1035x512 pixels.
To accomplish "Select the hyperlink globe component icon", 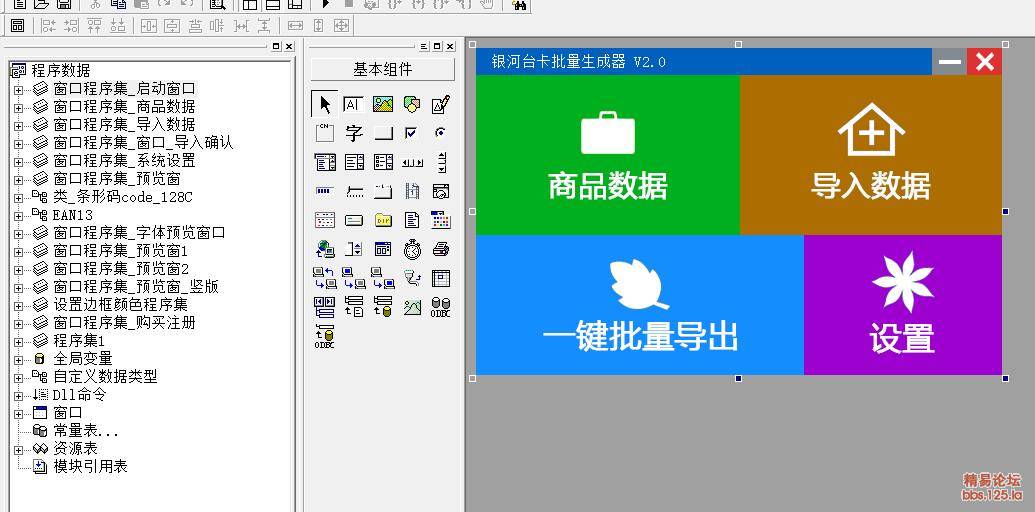I will [x=325, y=249].
